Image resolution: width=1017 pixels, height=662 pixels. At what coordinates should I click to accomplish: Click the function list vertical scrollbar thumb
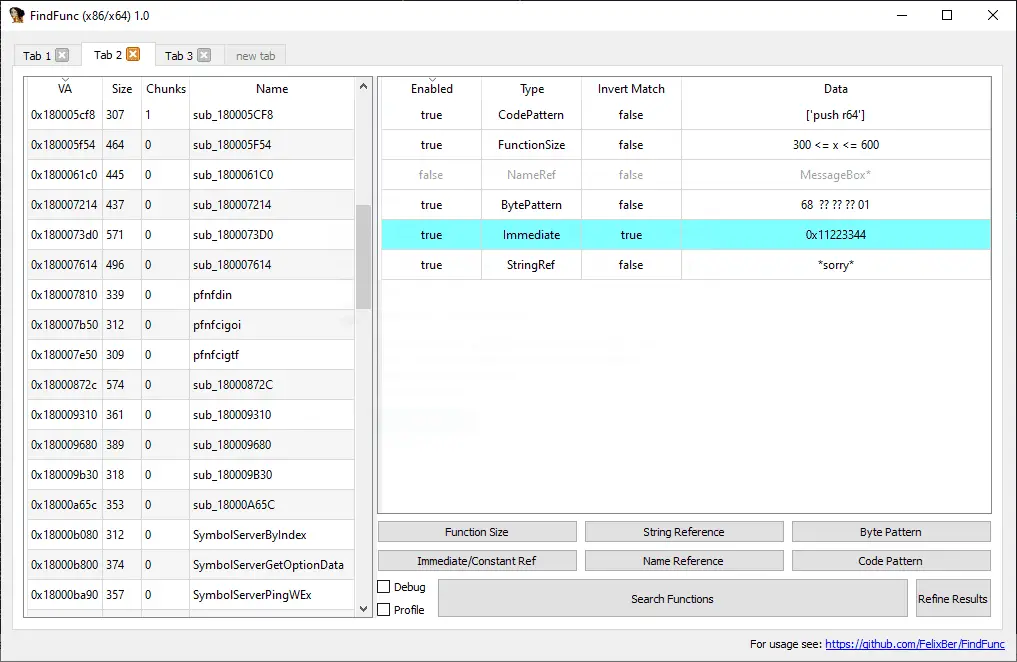[x=363, y=257]
